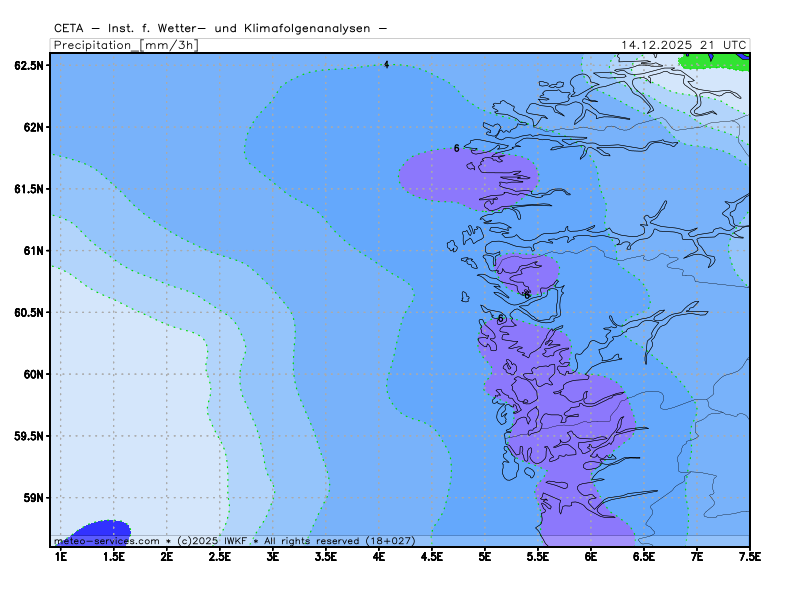Open the meteo-services.com watermark link

pyautogui.click(x=107, y=540)
